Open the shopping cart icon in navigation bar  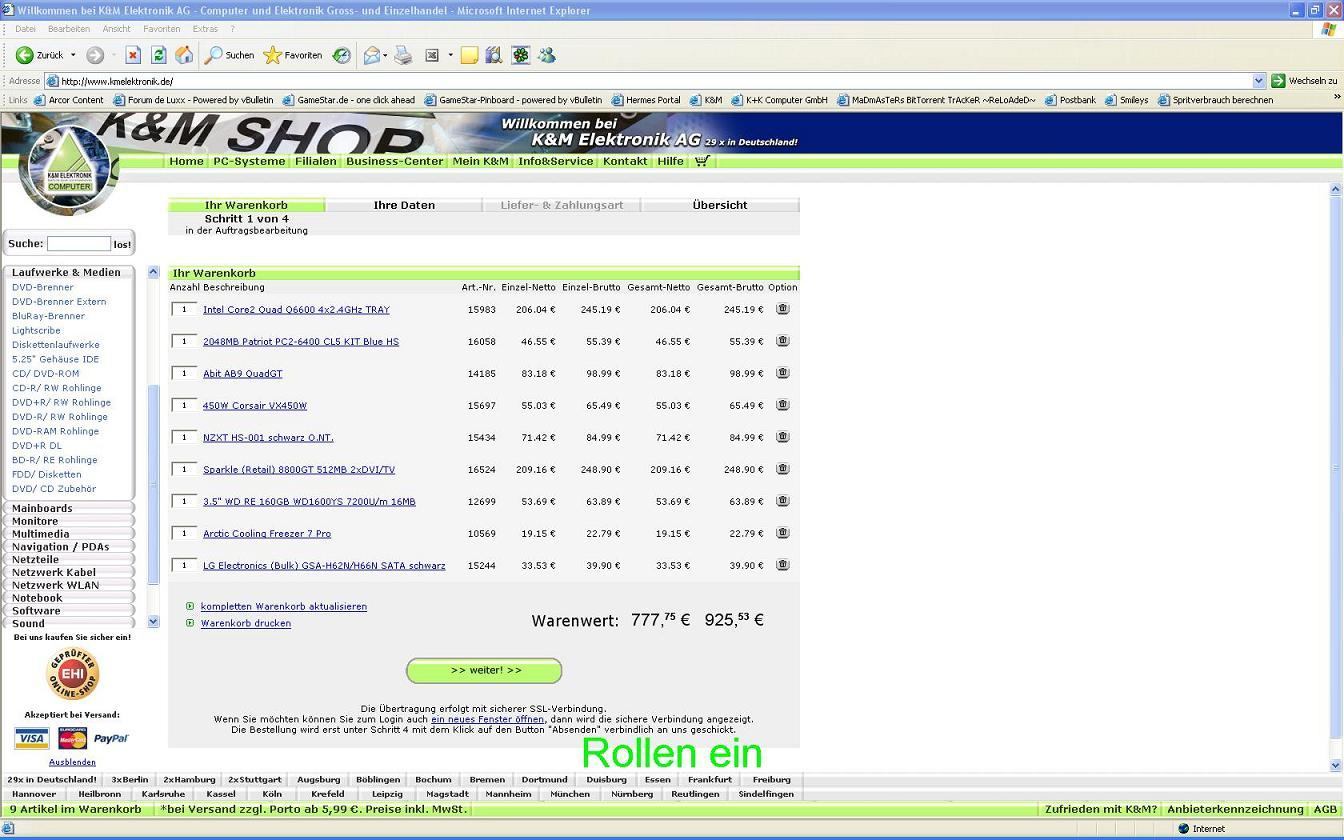coord(702,161)
